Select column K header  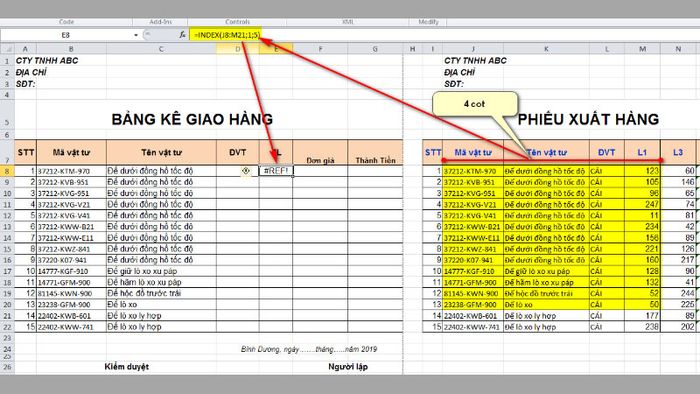546,49
